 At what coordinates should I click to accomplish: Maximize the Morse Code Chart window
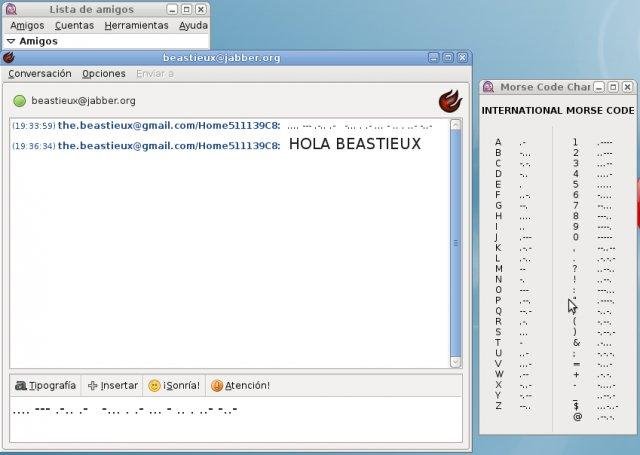(x=613, y=87)
